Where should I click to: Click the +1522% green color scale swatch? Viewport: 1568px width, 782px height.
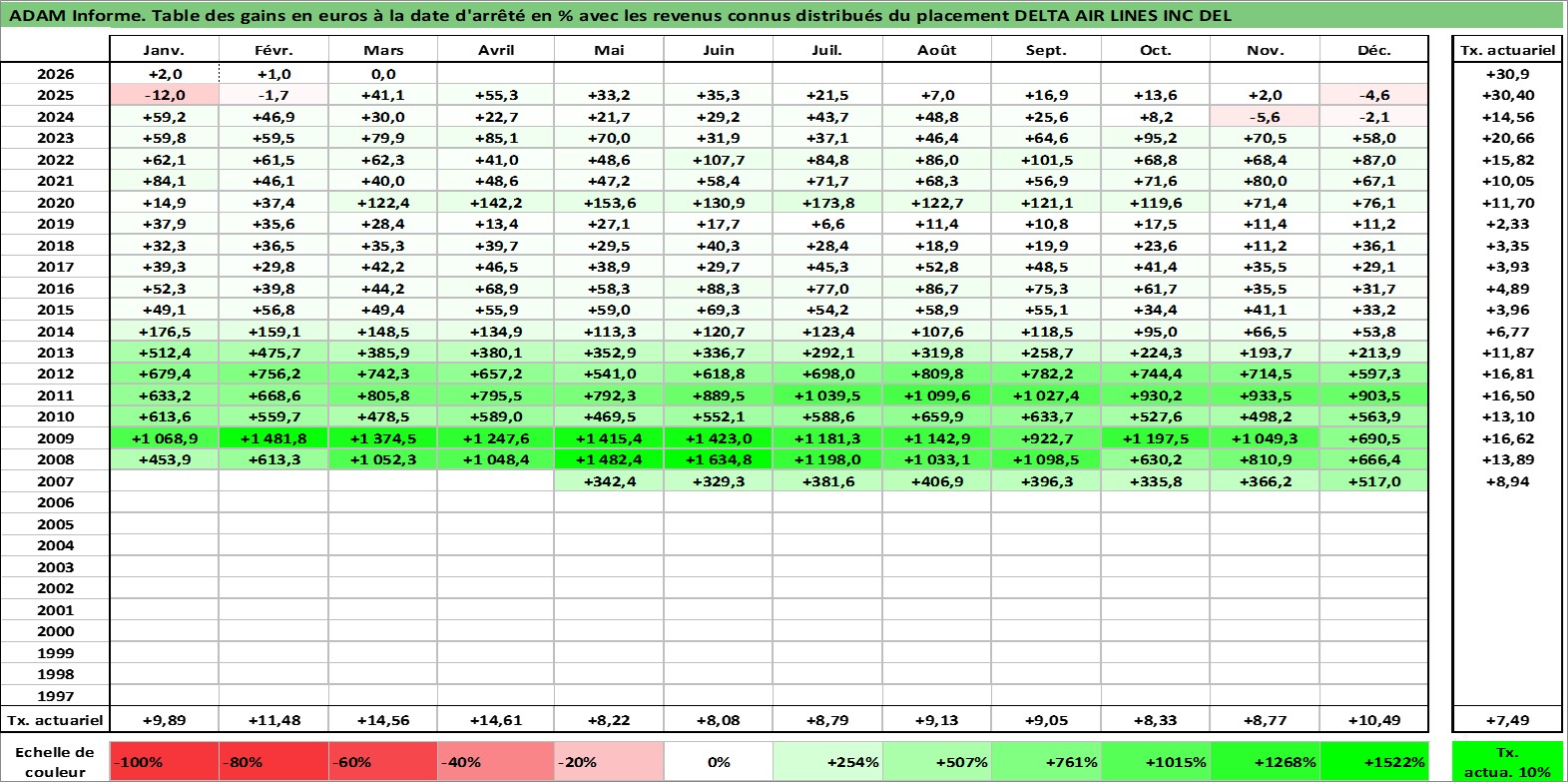pos(1374,761)
